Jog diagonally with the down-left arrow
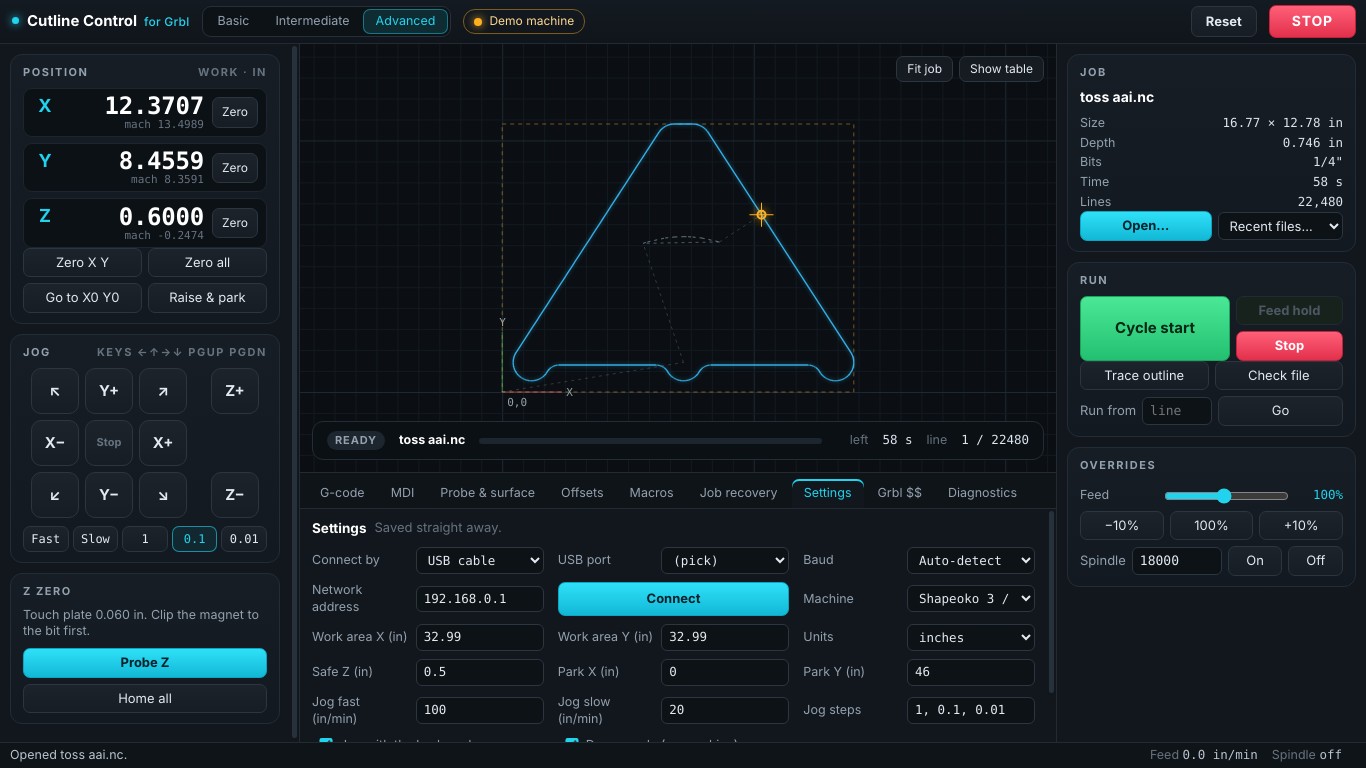Screen dimensions: 1366x768 coord(55,495)
